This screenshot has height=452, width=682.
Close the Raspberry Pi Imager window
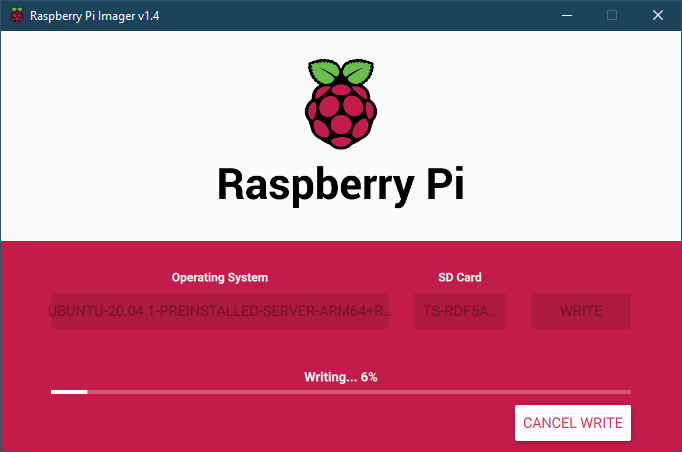(x=658, y=15)
